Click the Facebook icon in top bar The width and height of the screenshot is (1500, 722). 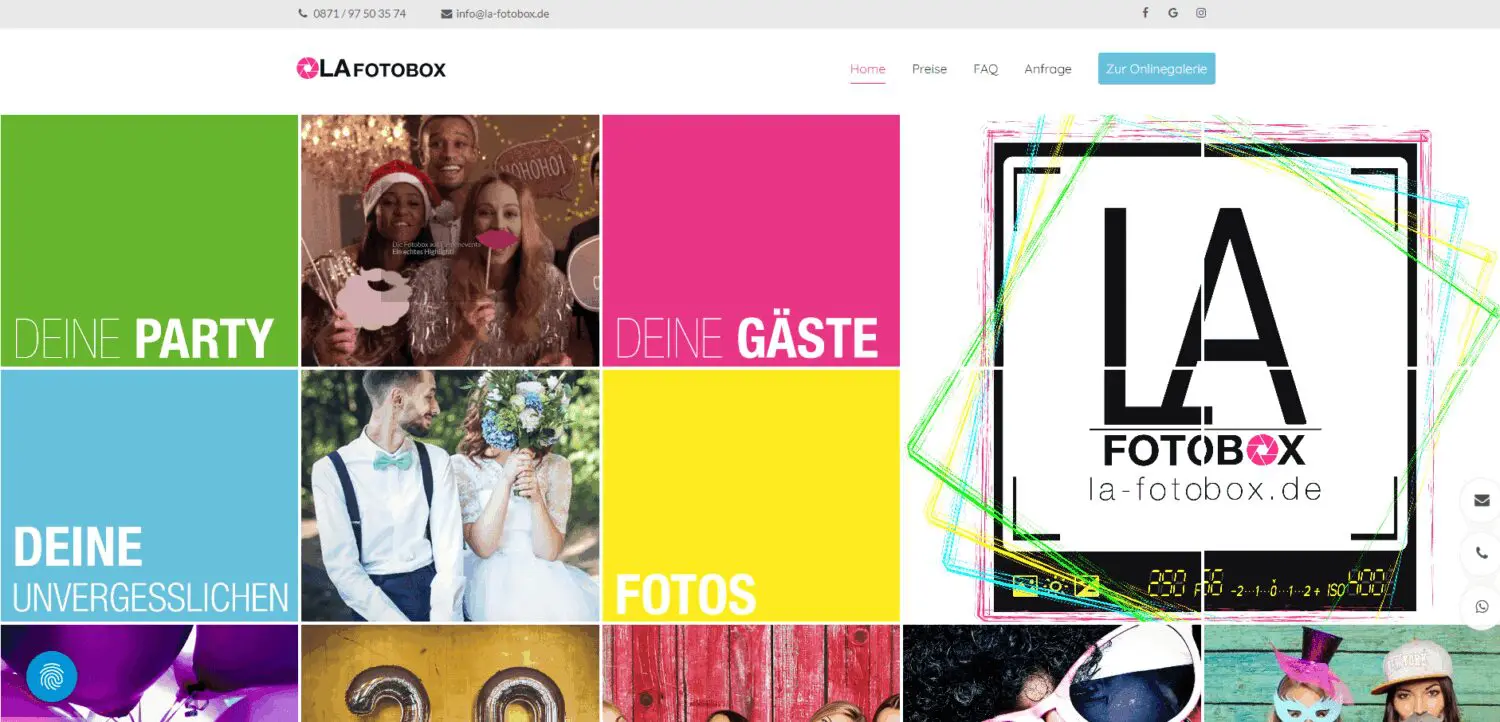(1145, 13)
